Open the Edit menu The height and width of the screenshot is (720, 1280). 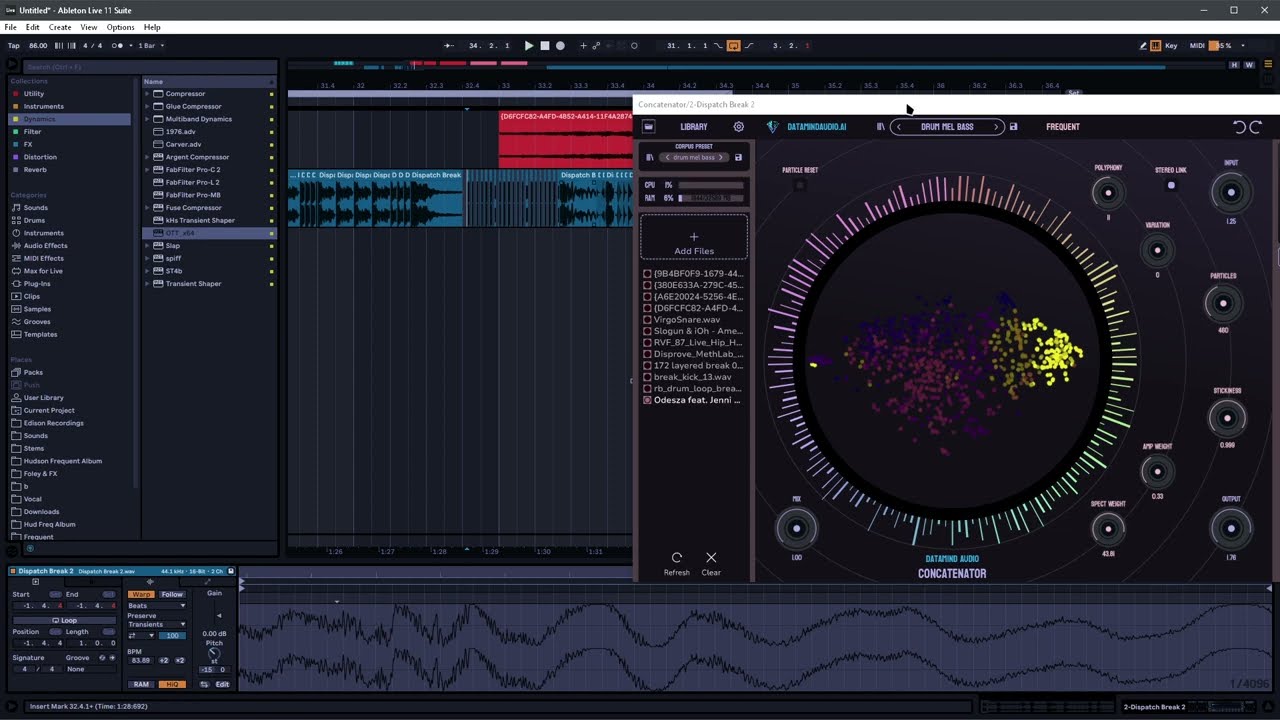pyautogui.click(x=33, y=27)
